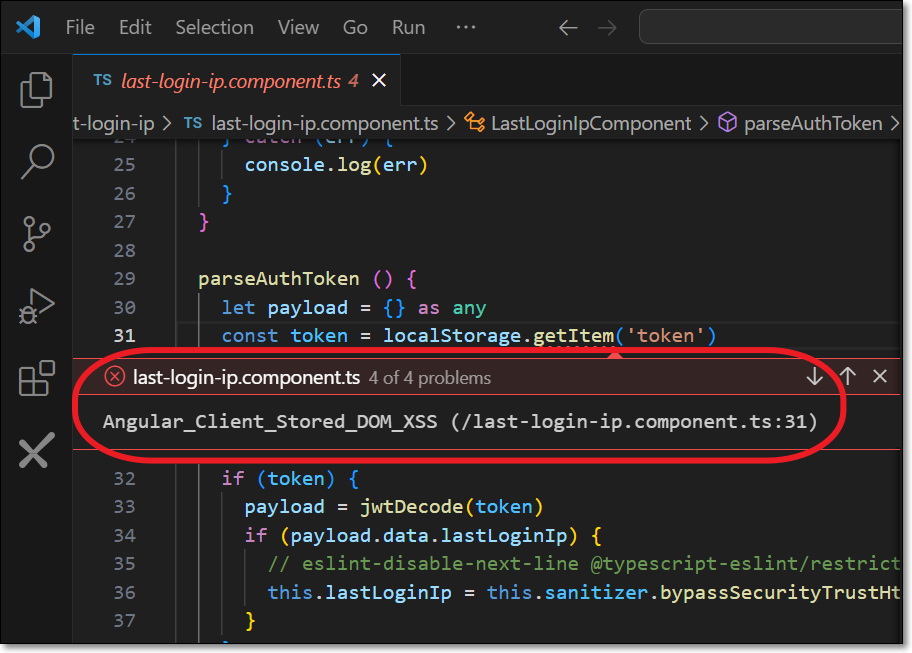912x653 pixels.
Task: Open the Selection menu
Action: coord(215,27)
